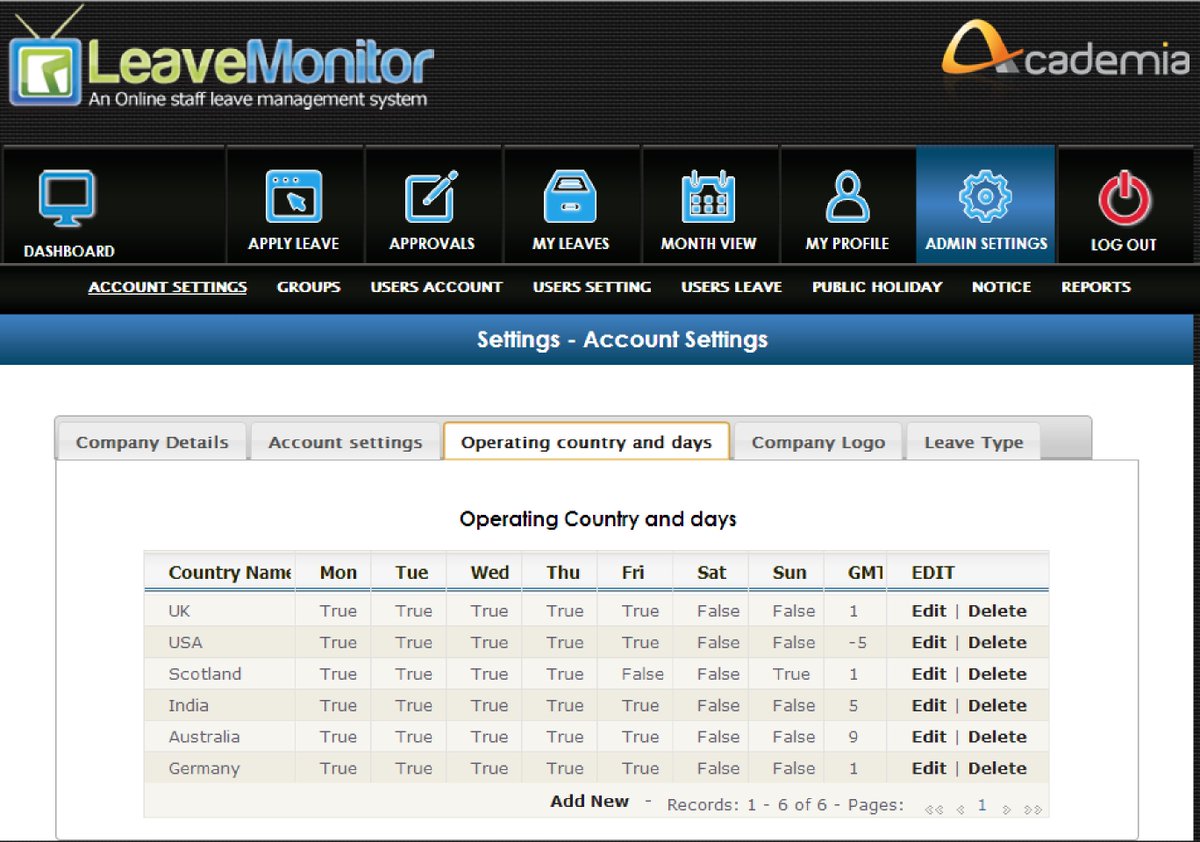Open the Leave Type tab

click(x=972, y=441)
